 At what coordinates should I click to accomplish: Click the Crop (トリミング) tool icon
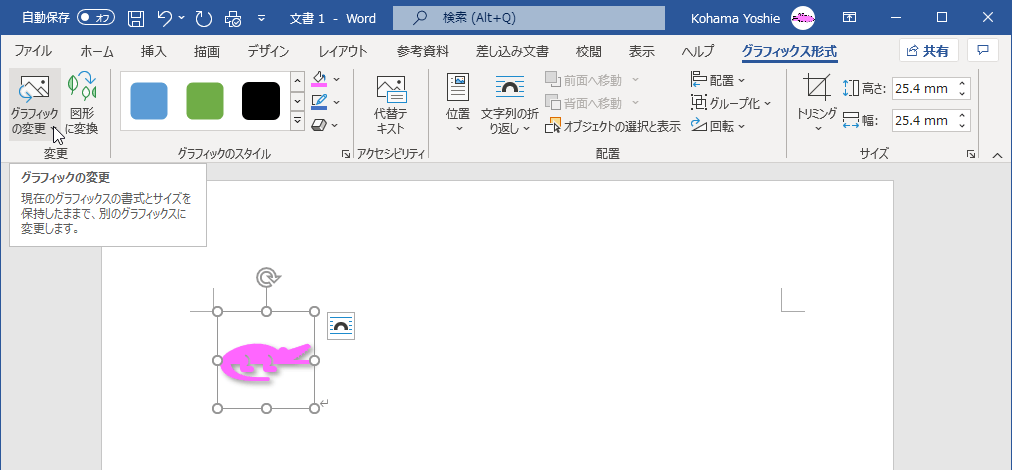(817, 88)
